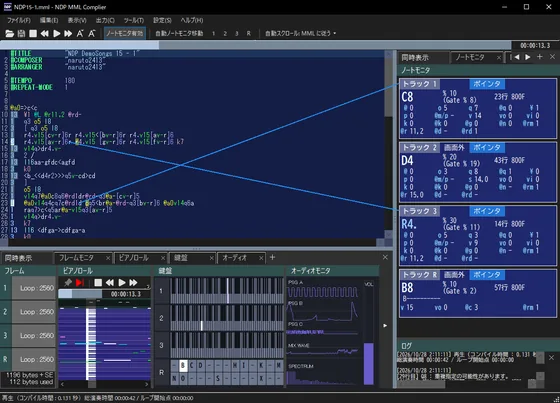Add new panel tab with plus next to オーディオ

click(x=272, y=257)
